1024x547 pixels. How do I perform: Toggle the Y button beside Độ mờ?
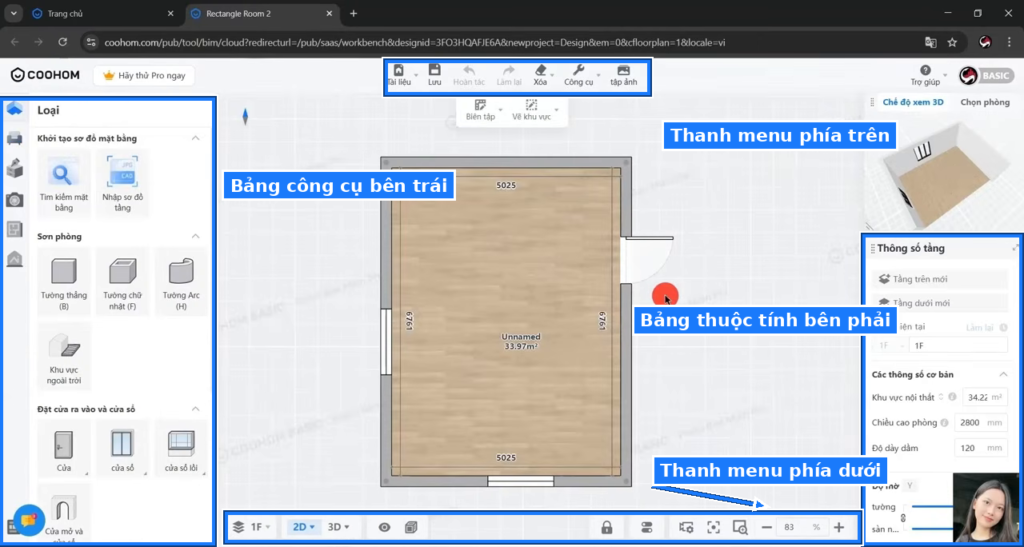point(909,486)
